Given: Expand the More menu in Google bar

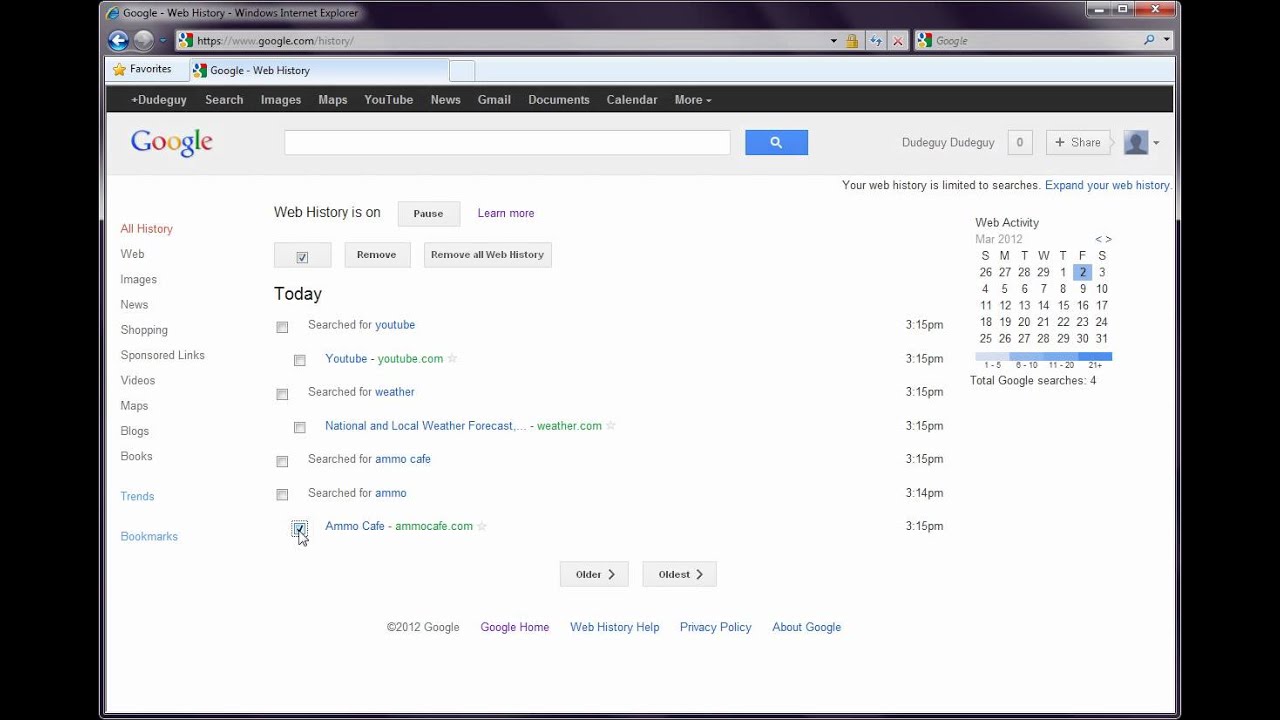Looking at the screenshot, I should (x=693, y=99).
